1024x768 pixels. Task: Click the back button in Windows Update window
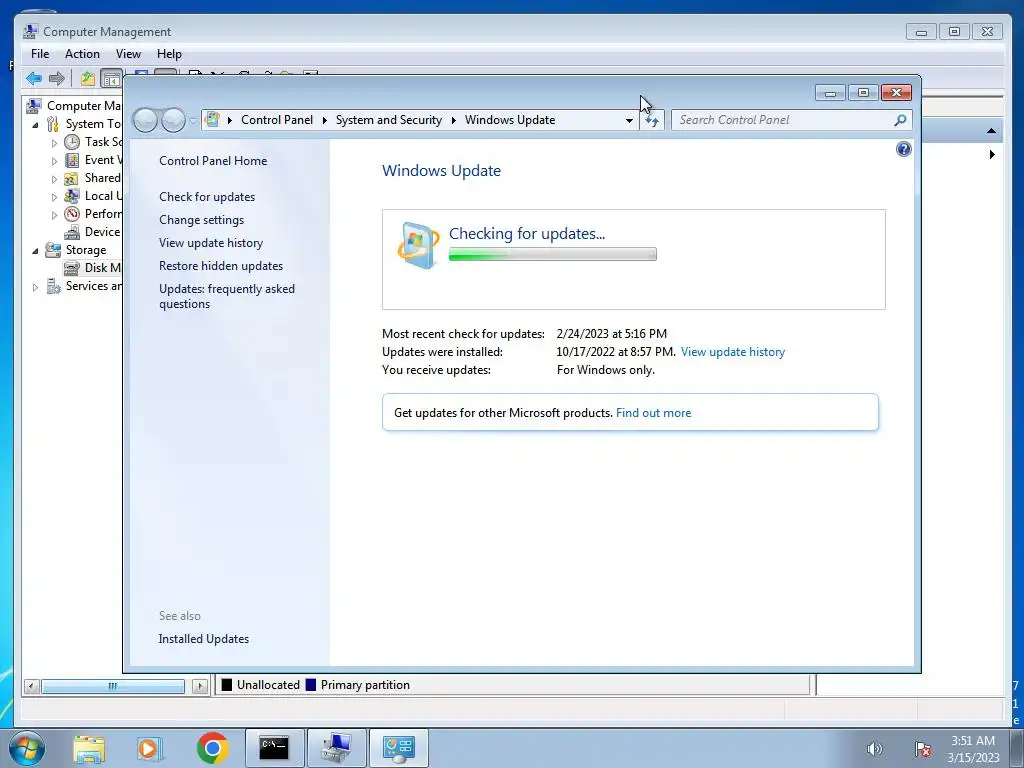click(145, 120)
